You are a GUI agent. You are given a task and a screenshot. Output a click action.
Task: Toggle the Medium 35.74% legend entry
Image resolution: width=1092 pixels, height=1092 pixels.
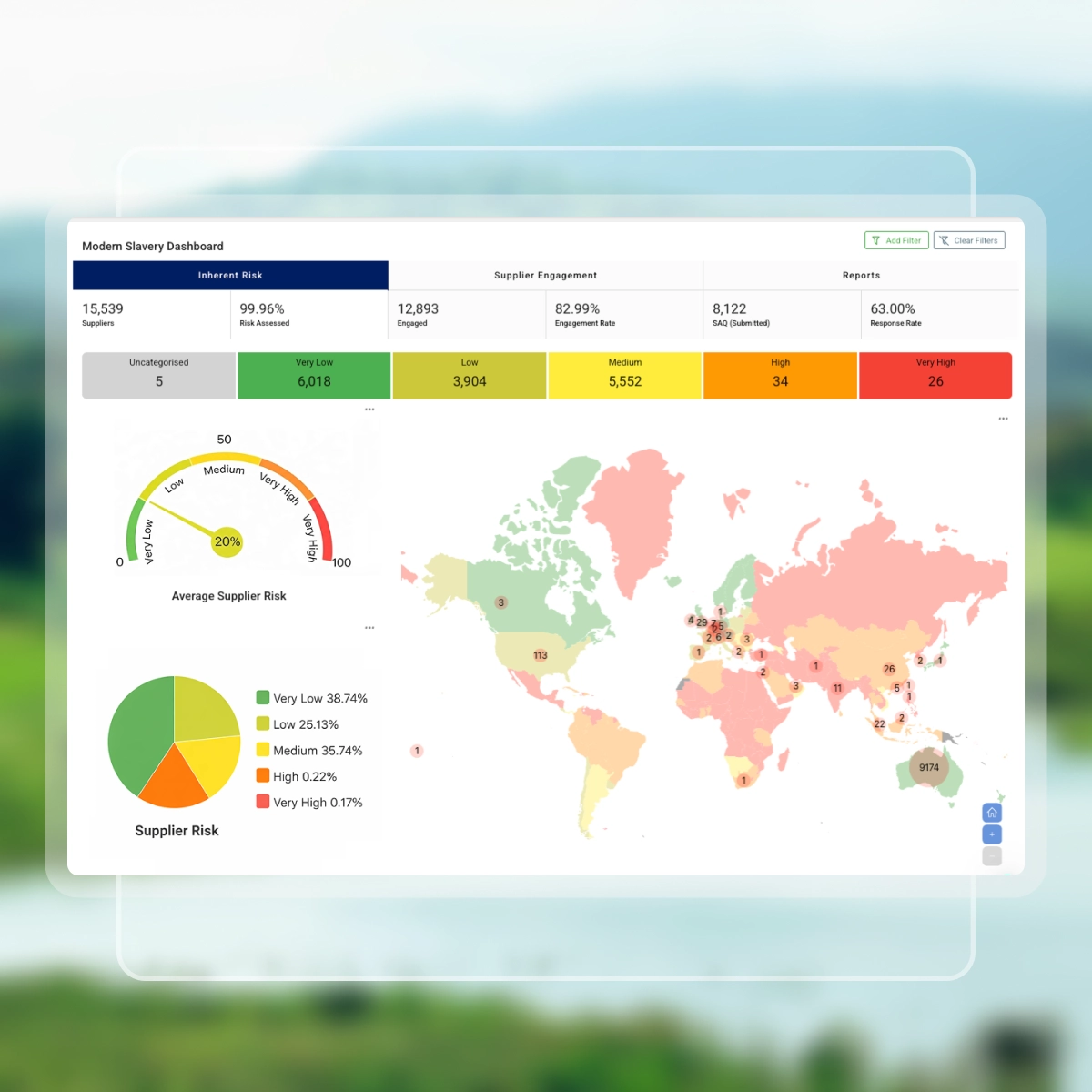[x=309, y=751]
